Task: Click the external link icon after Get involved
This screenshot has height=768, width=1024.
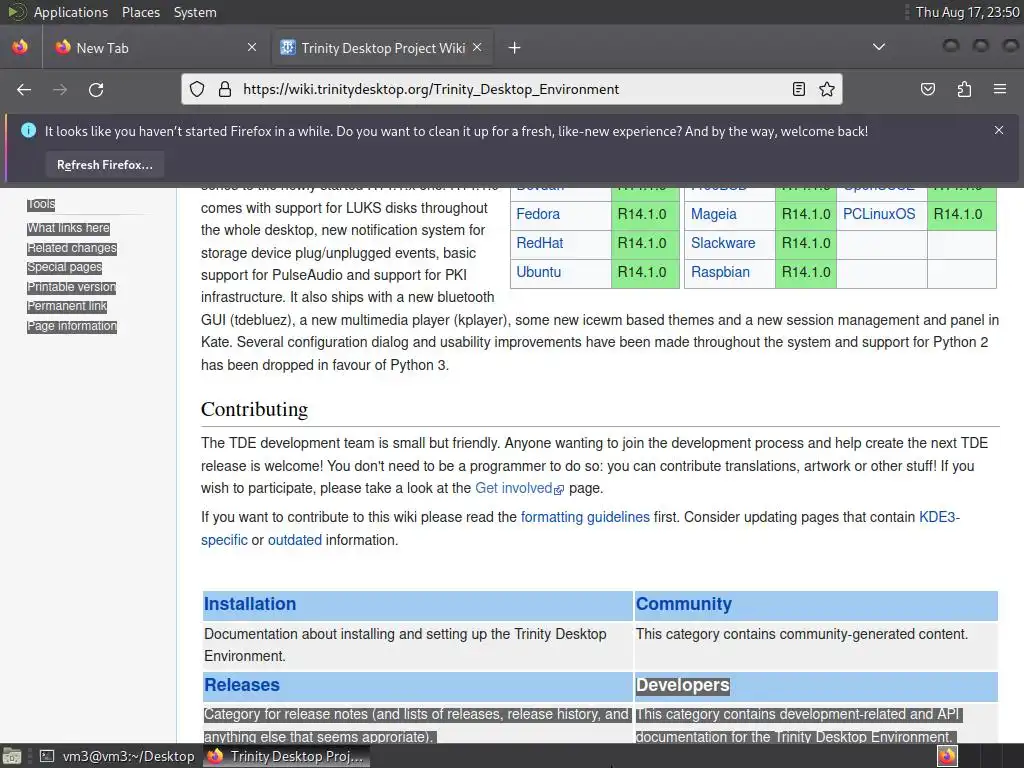Action: click(x=558, y=489)
